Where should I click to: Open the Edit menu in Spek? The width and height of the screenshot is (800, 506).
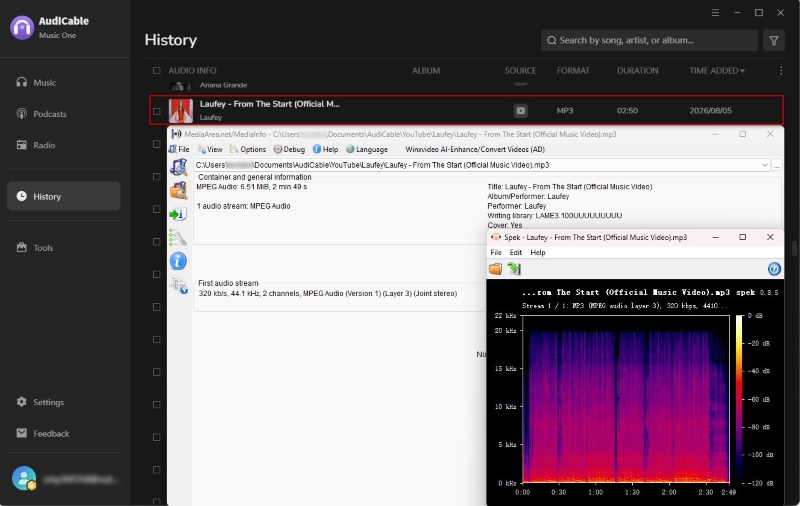click(x=516, y=252)
